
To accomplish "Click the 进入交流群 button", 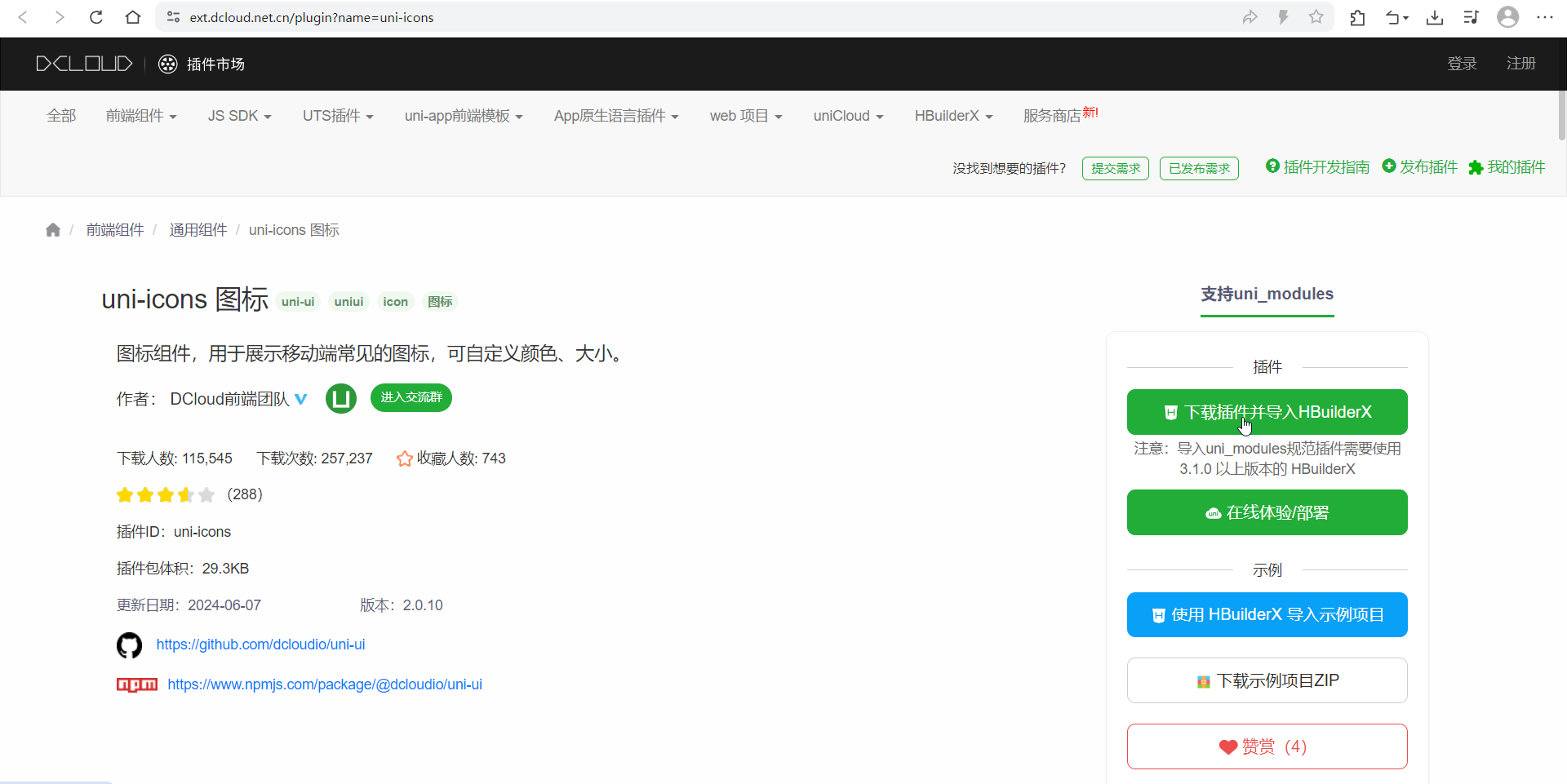I will pyautogui.click(x=411, y=397).
